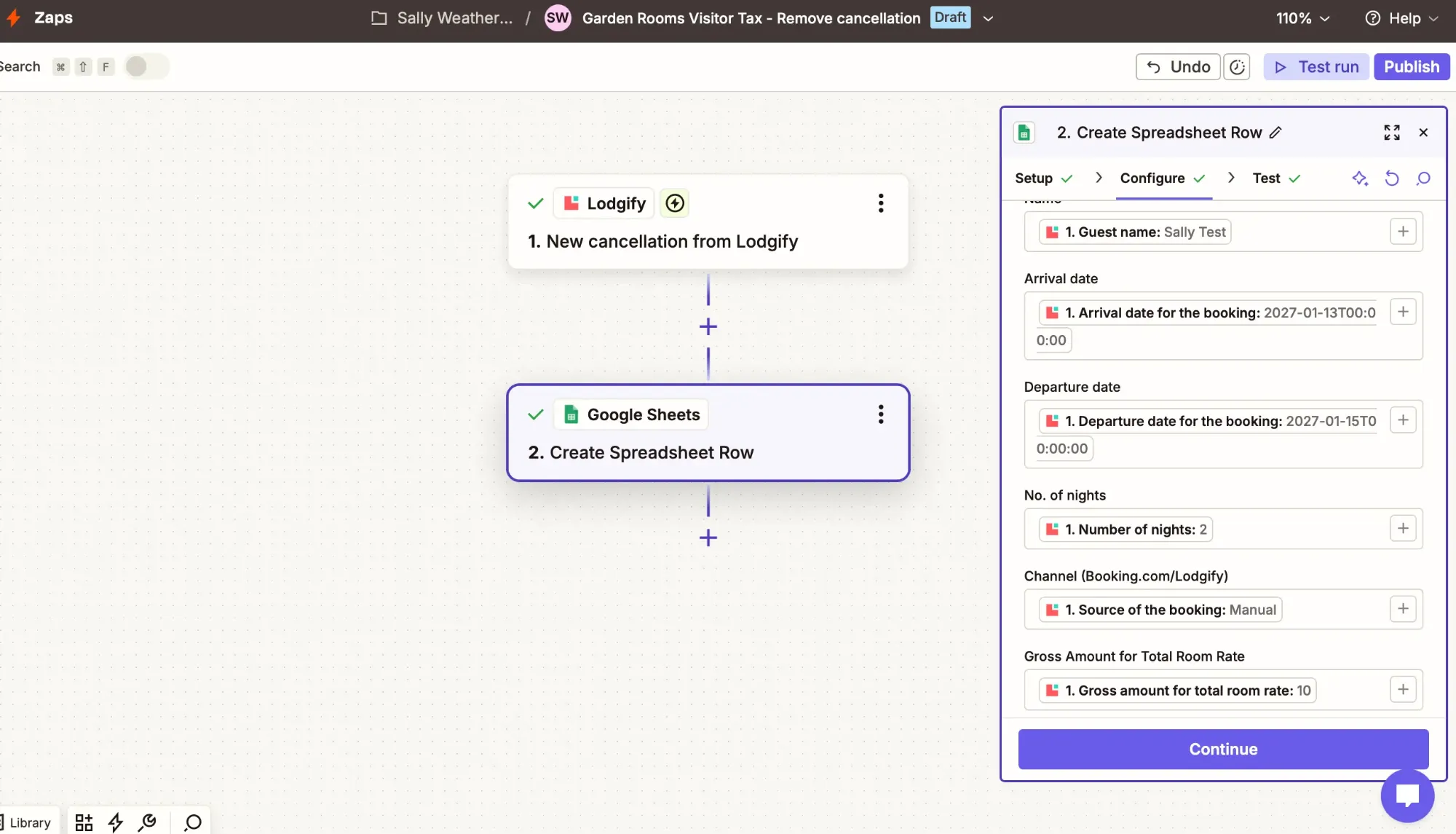
Task: Click the search icon in bottom toolbar
Action: click(193, 822)
